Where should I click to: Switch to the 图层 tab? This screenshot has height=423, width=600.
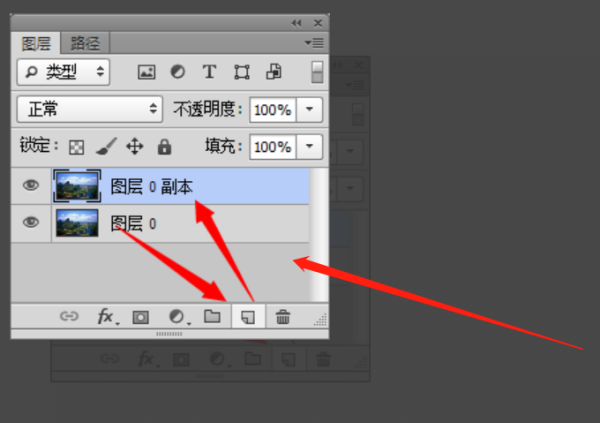click(36, 43)
